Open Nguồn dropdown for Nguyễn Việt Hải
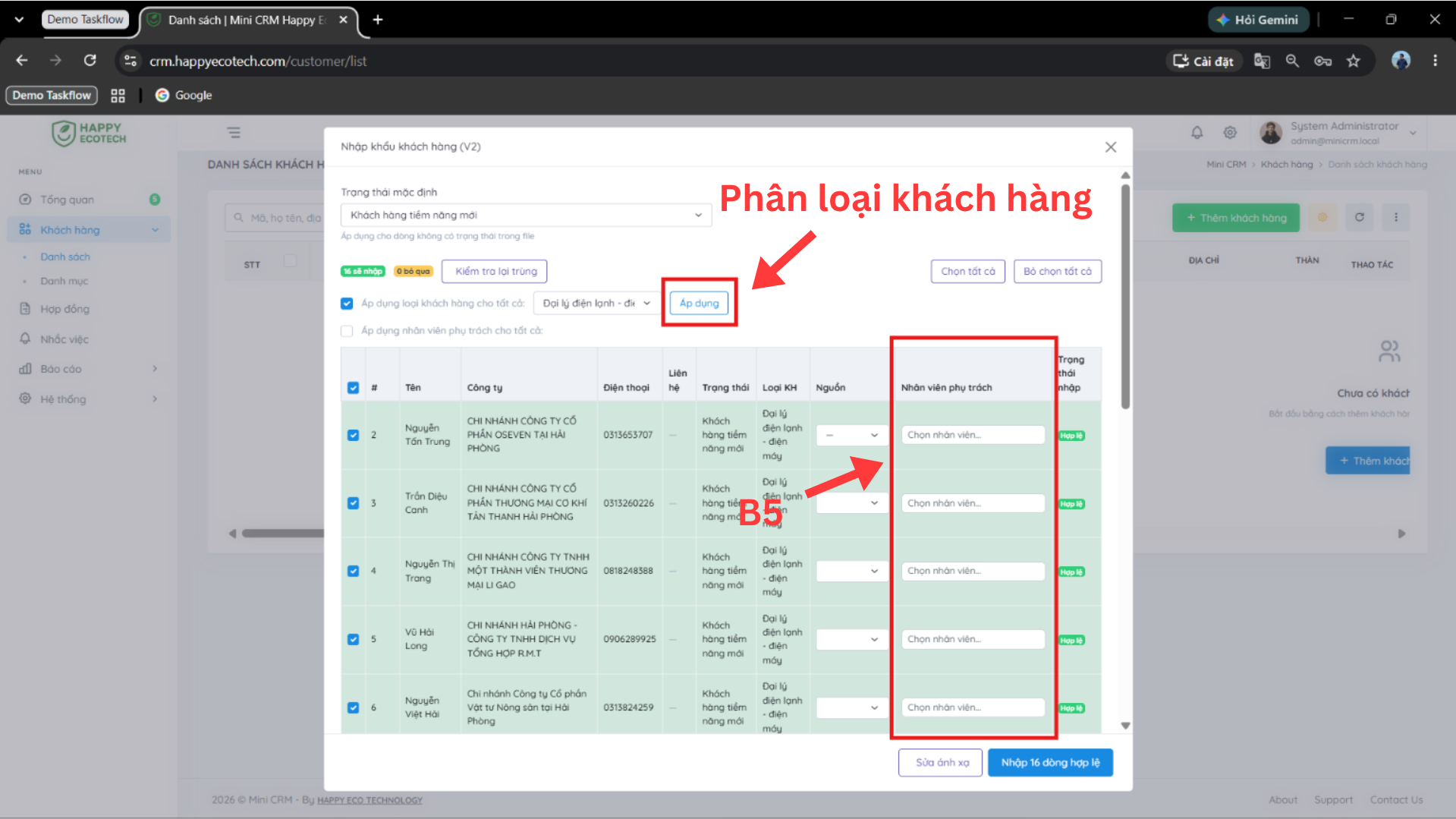The image size is (1456, 819). click(x=851, y=708)
